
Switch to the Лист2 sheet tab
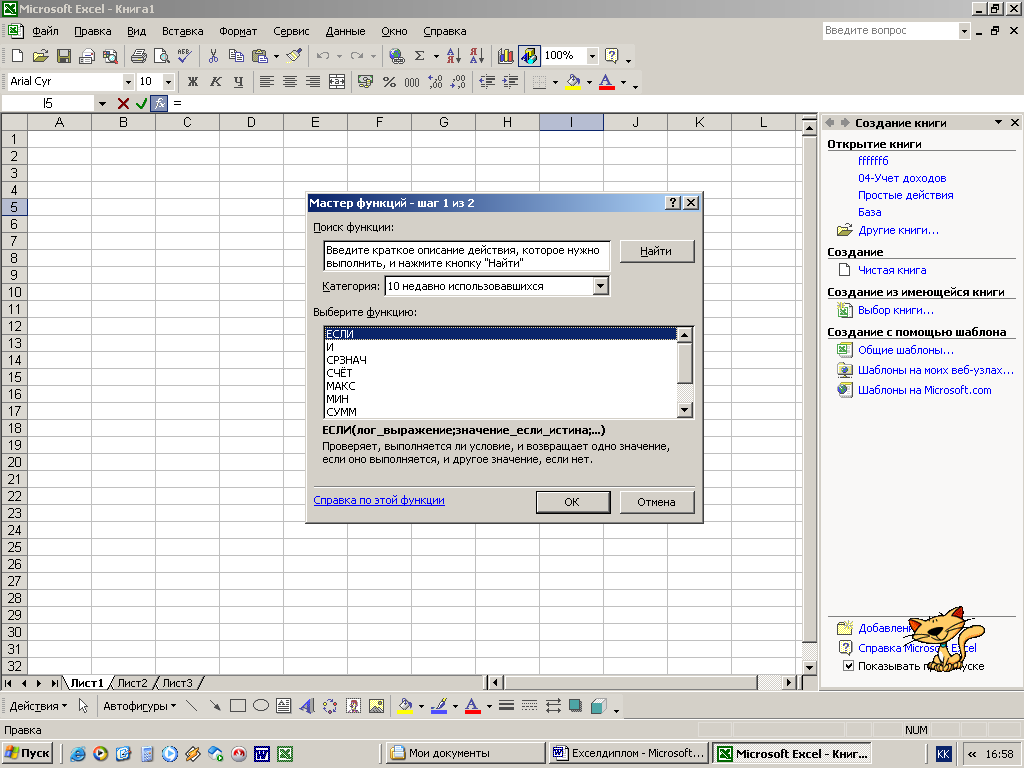point(133,683)
